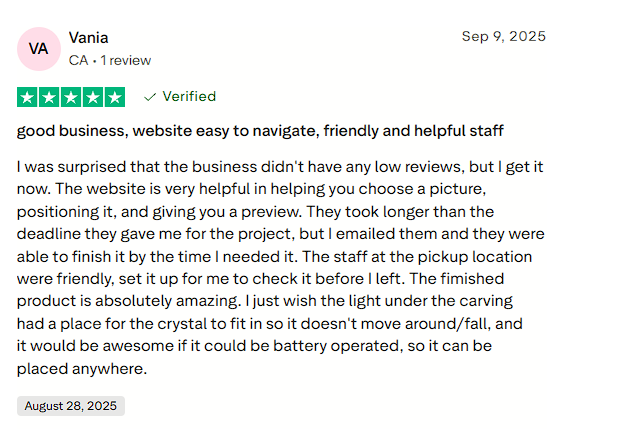
Task: Click the Sep 9, 2025 review date
Action: 503,36
